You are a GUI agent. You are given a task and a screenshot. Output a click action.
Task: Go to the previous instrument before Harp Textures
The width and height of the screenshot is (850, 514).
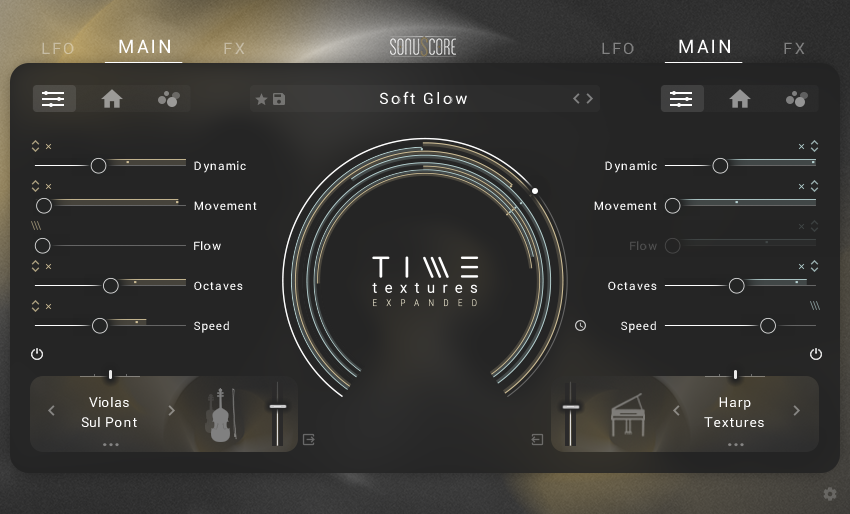tap(676, 410)
